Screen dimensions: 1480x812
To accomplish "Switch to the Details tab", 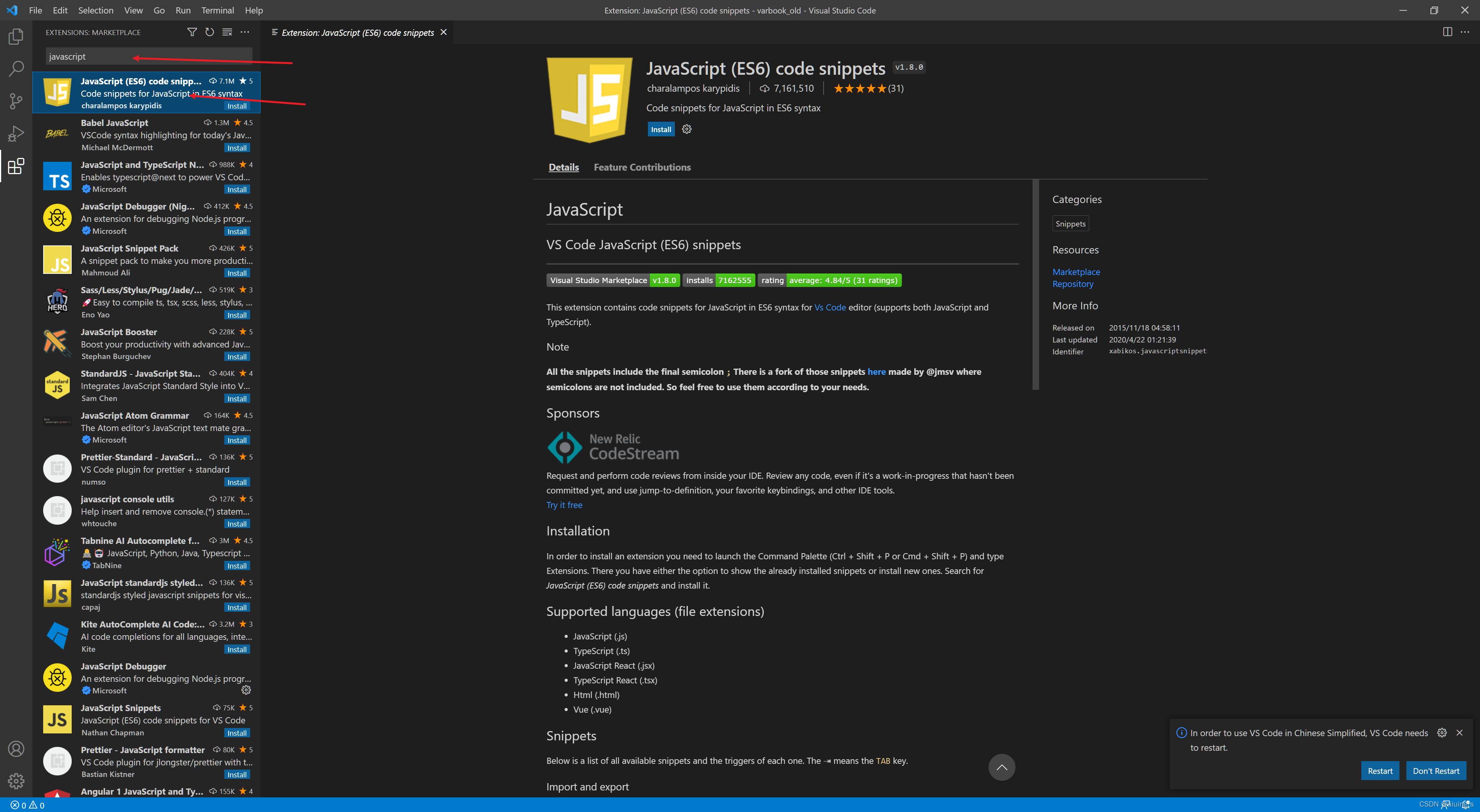I will pyautogui.click(x=563, y=167).
